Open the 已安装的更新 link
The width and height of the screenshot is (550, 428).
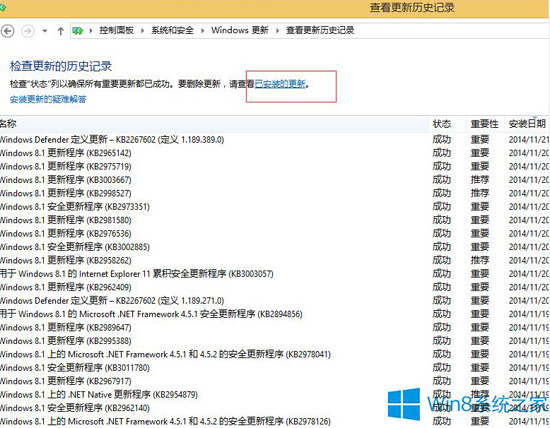pos(280,84)
